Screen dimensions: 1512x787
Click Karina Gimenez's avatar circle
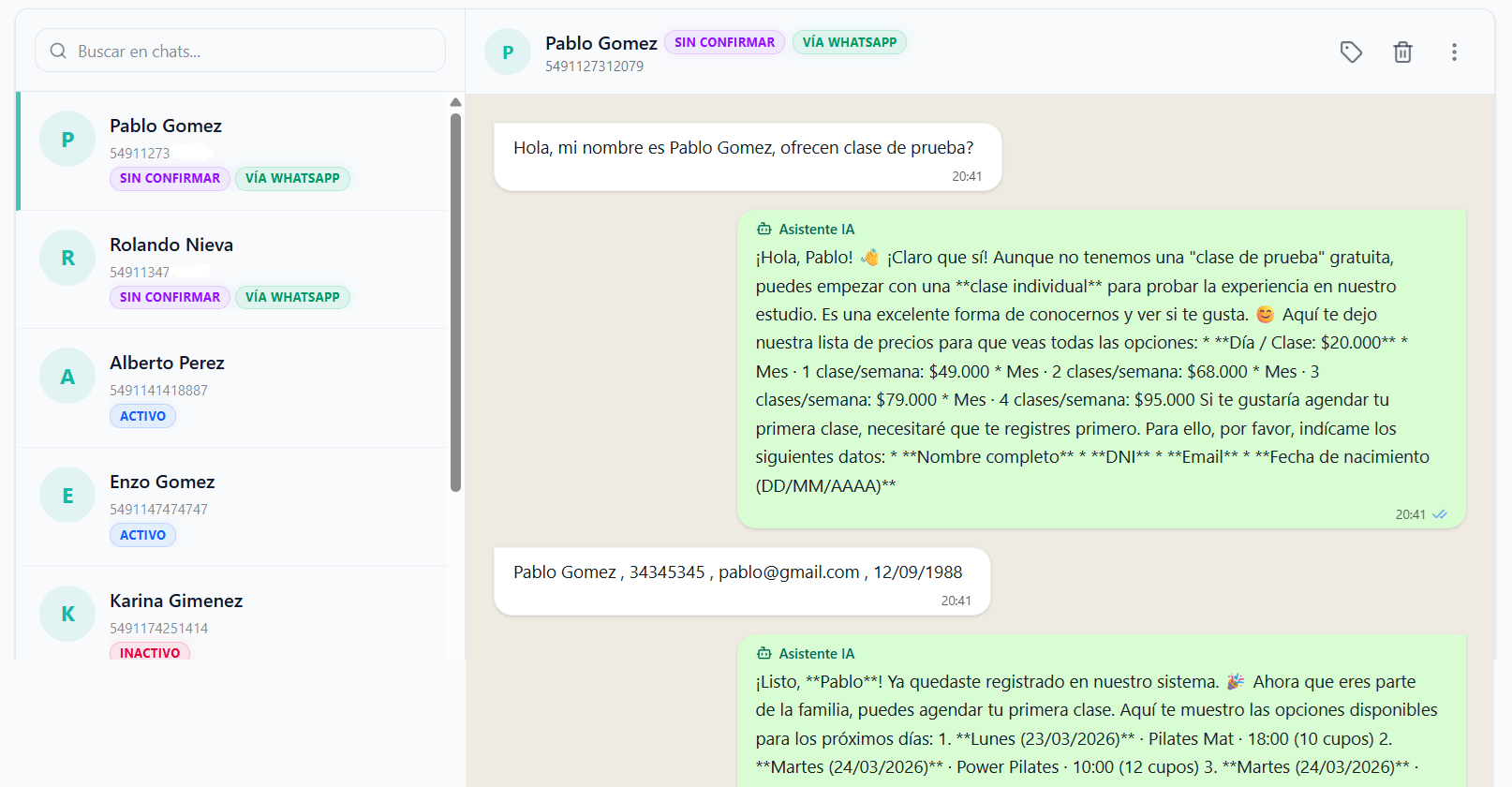point(67,614)
